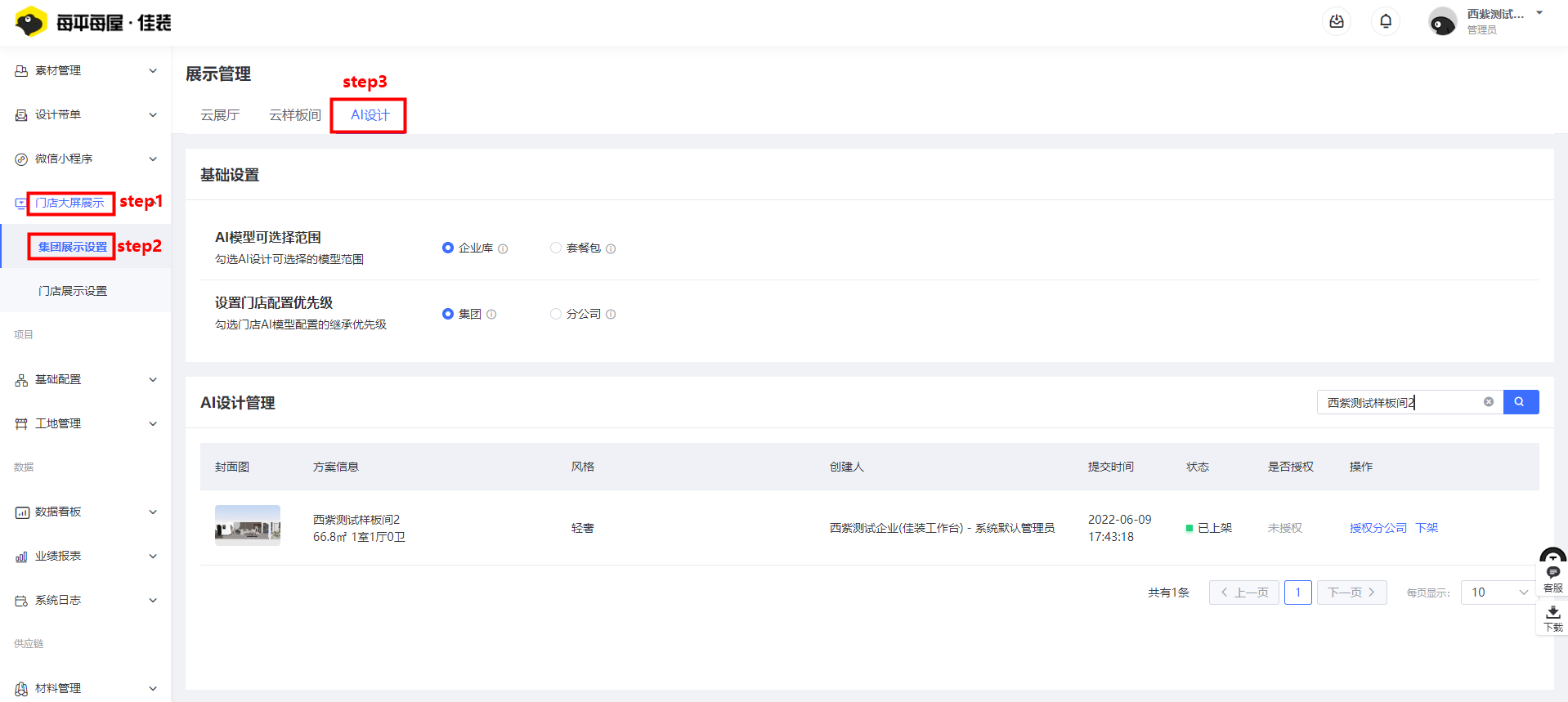Select the 套餐包 radio option
1568x702 pixels.
pyautogui.click(x=556, y=248)
